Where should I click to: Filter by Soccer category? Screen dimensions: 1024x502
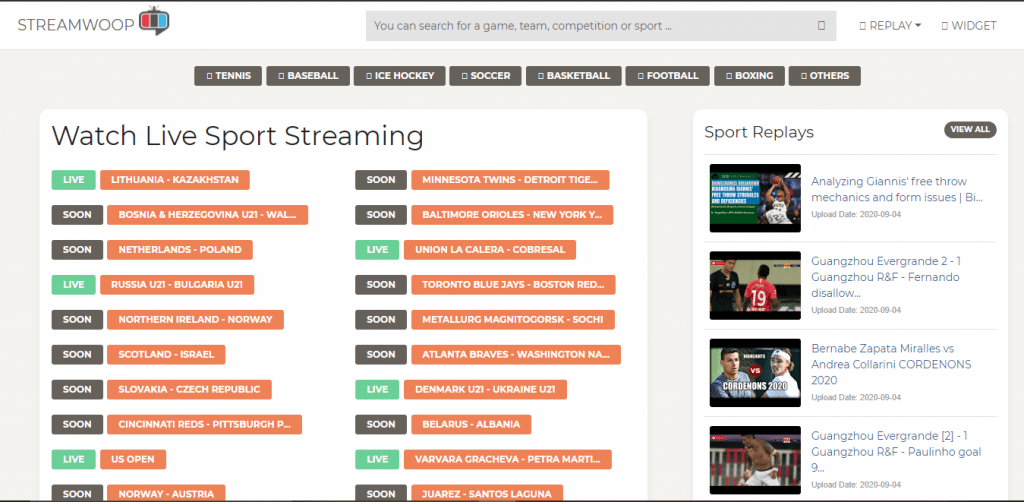(485, 76)
